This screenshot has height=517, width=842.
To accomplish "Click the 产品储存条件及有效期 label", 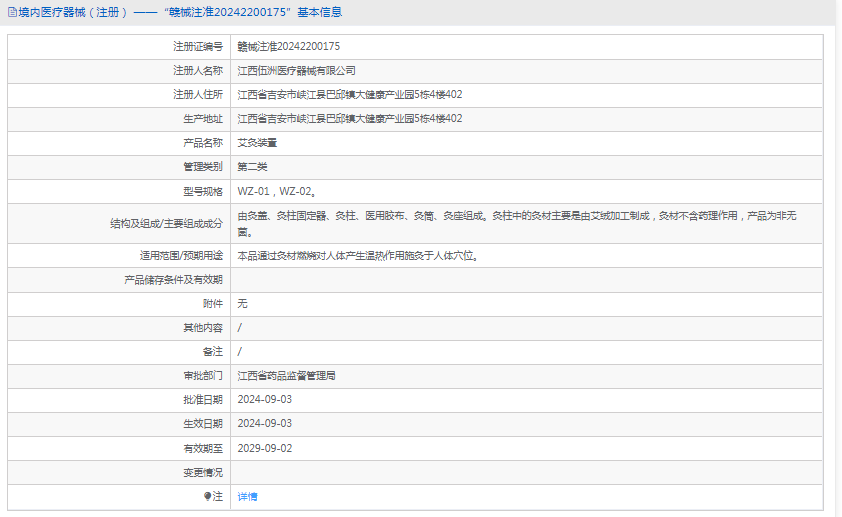I will coord(173,280).
